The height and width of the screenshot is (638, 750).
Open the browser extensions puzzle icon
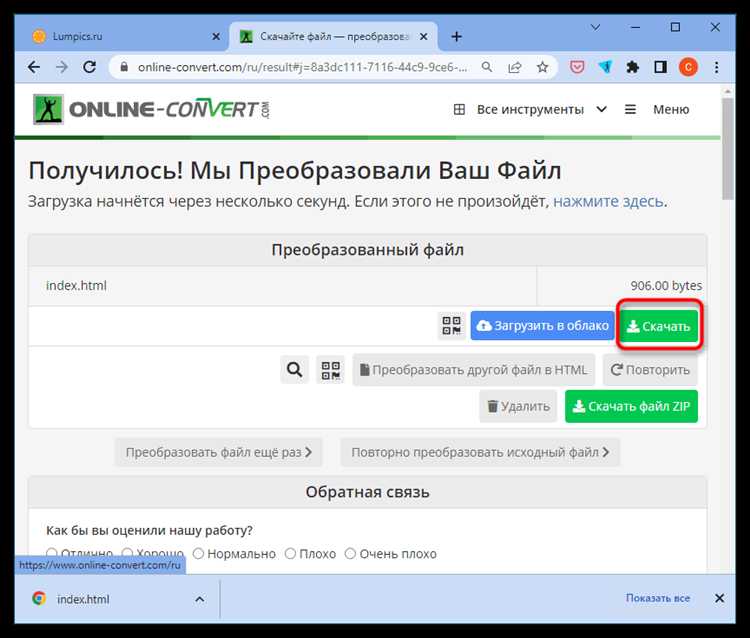[x=633, y=67]
